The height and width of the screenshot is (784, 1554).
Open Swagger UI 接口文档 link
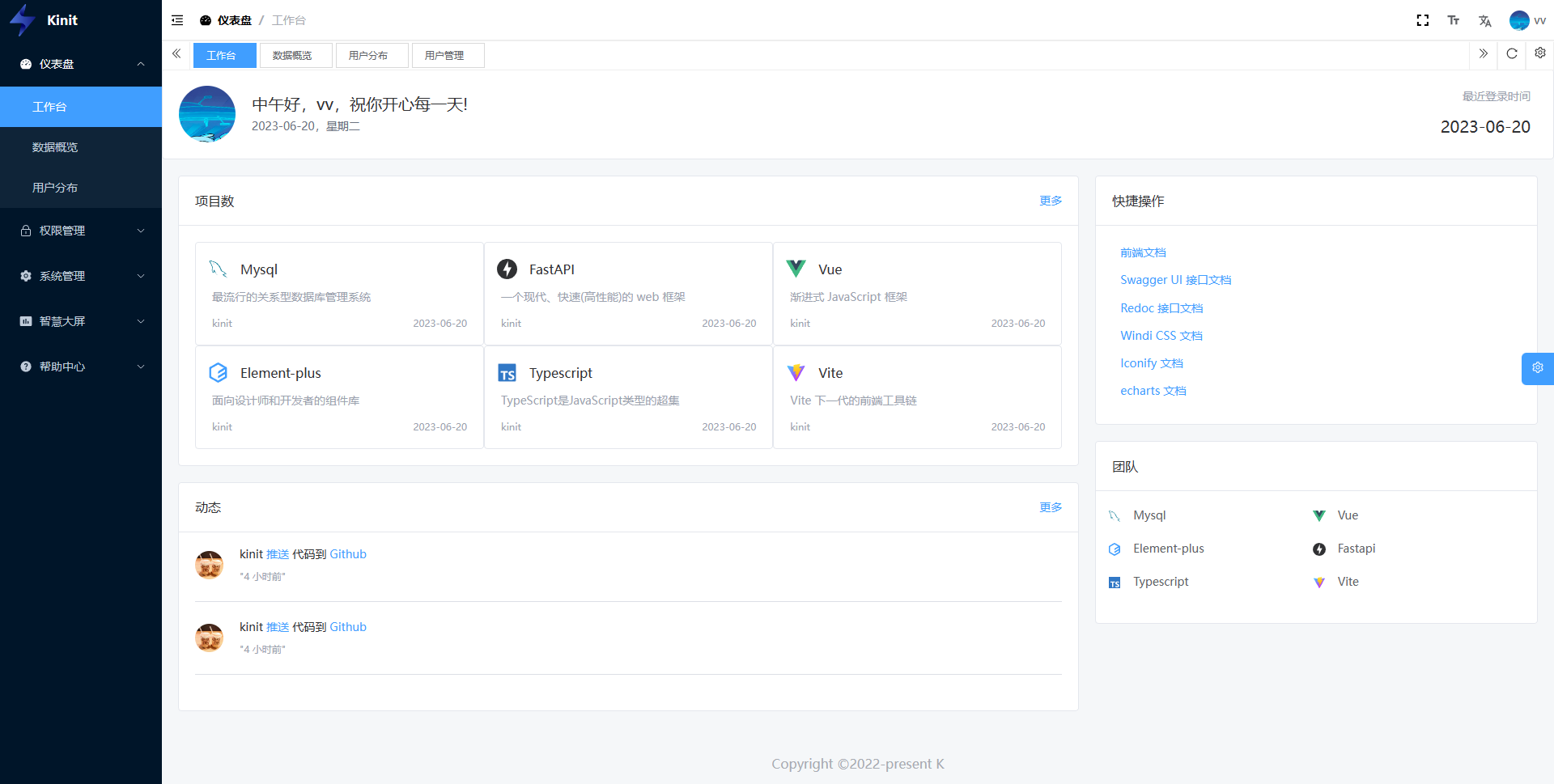click(x=1175, y=280)
